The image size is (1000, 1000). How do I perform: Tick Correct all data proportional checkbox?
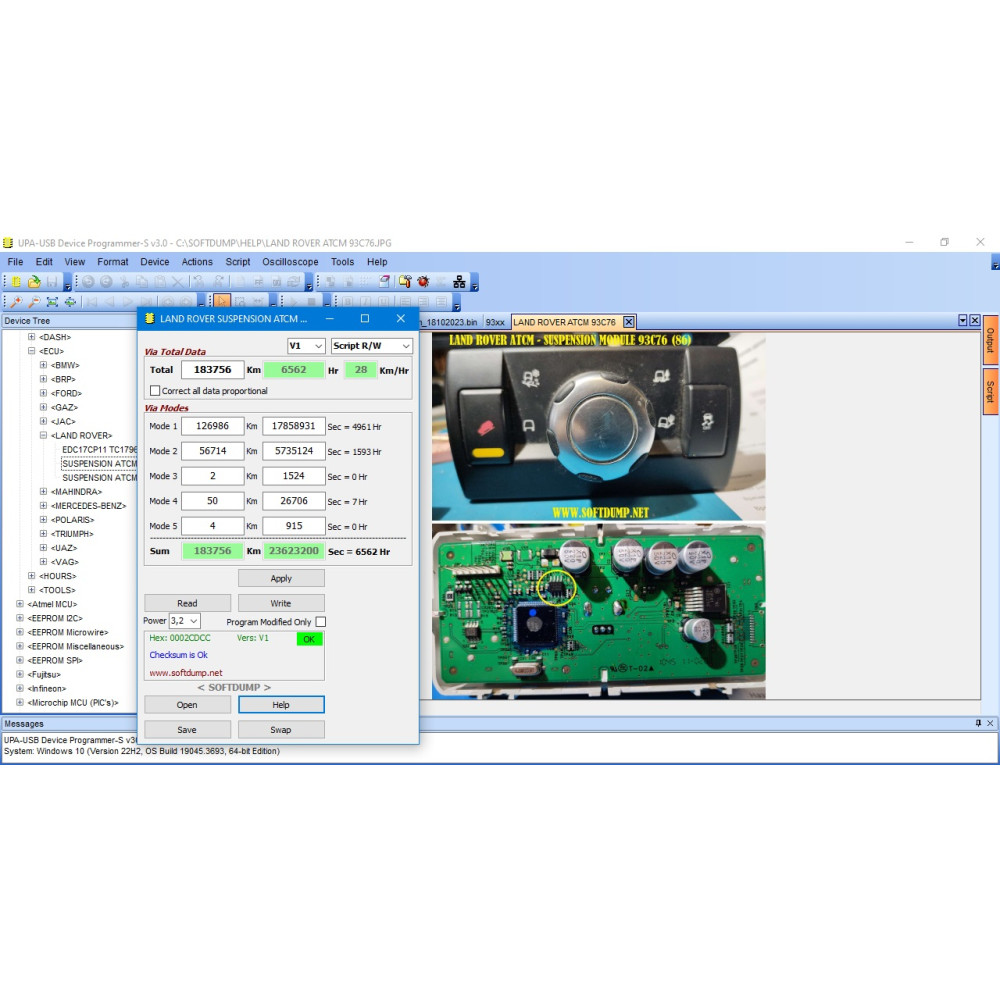tap(155, 390)
